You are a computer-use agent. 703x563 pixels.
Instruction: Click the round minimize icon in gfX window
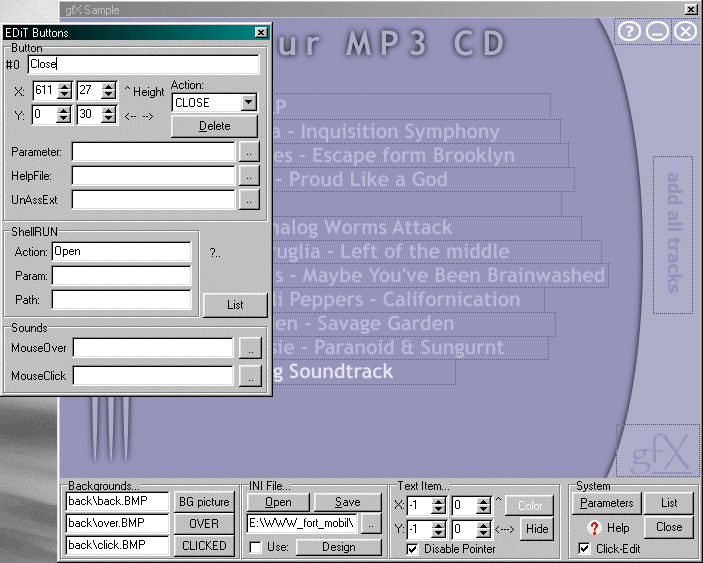[657, 31]
